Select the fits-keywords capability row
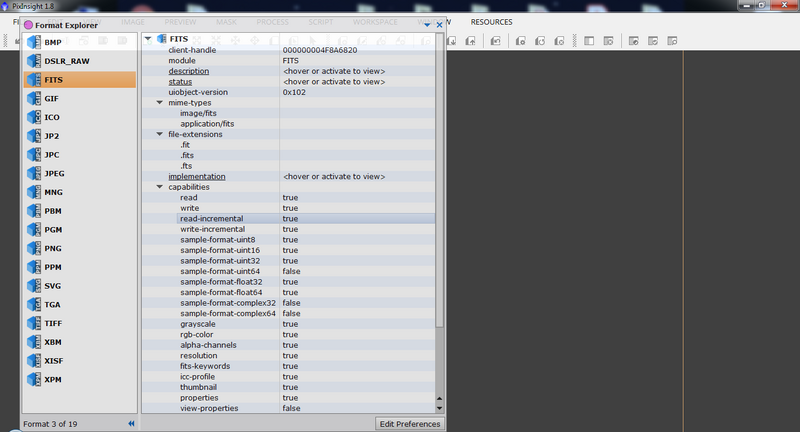The width and height of the screenshot is (800, 432). (289, 366)
